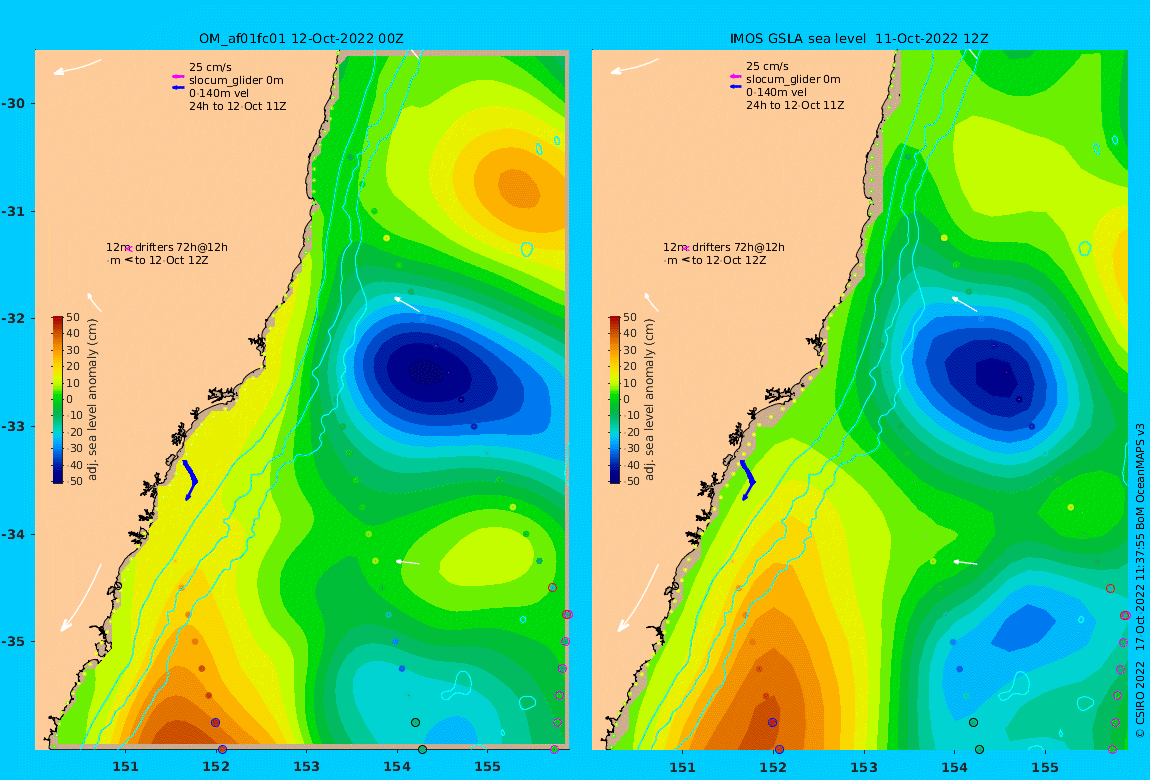This screenshot has height=780, width=1150.
Task: Click the green circle marker near 154 on left map
Action: [x=416, y=723]
